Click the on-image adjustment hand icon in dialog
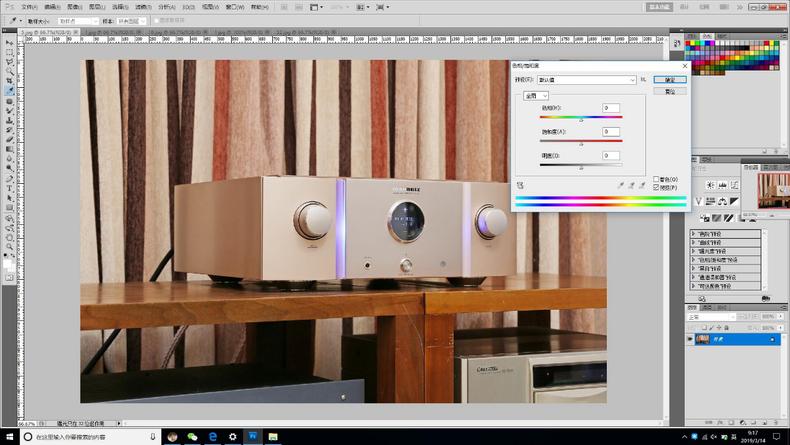The image size is (790, 445). (521, 185)
